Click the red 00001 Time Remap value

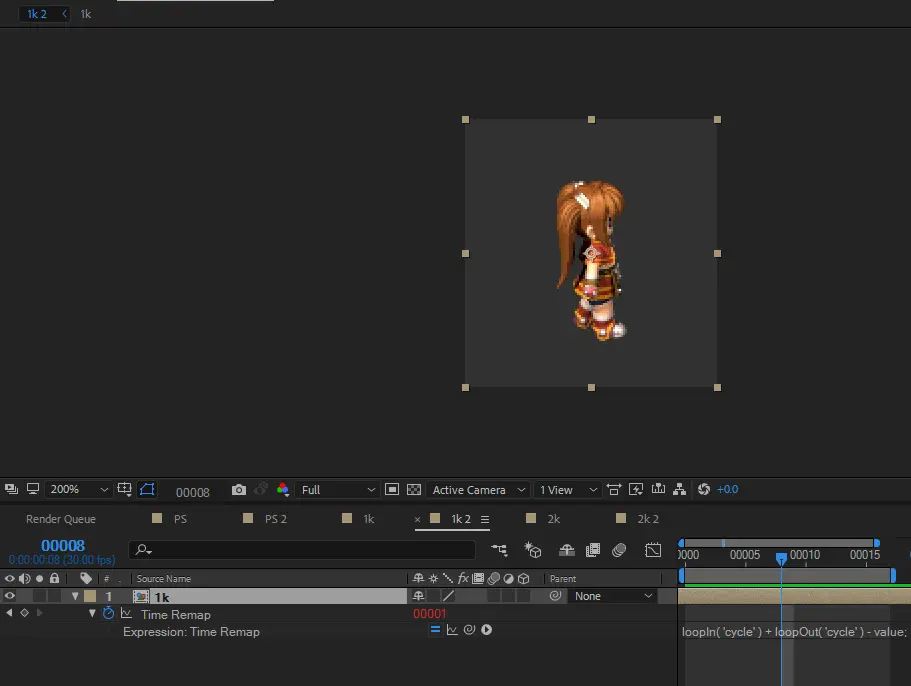point(429,613)
